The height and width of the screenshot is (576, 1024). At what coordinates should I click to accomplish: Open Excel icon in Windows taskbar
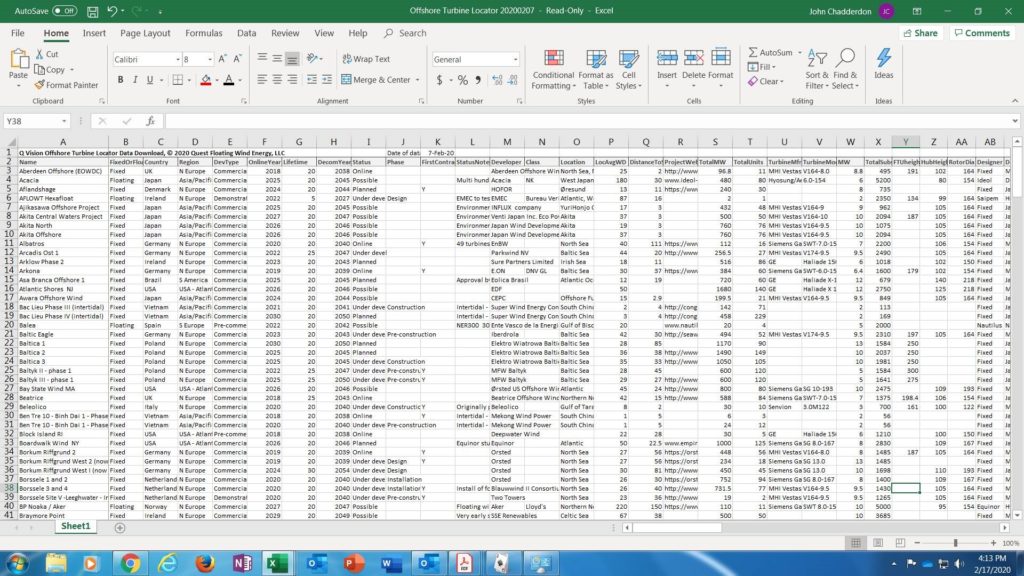[x=277, y=563]
